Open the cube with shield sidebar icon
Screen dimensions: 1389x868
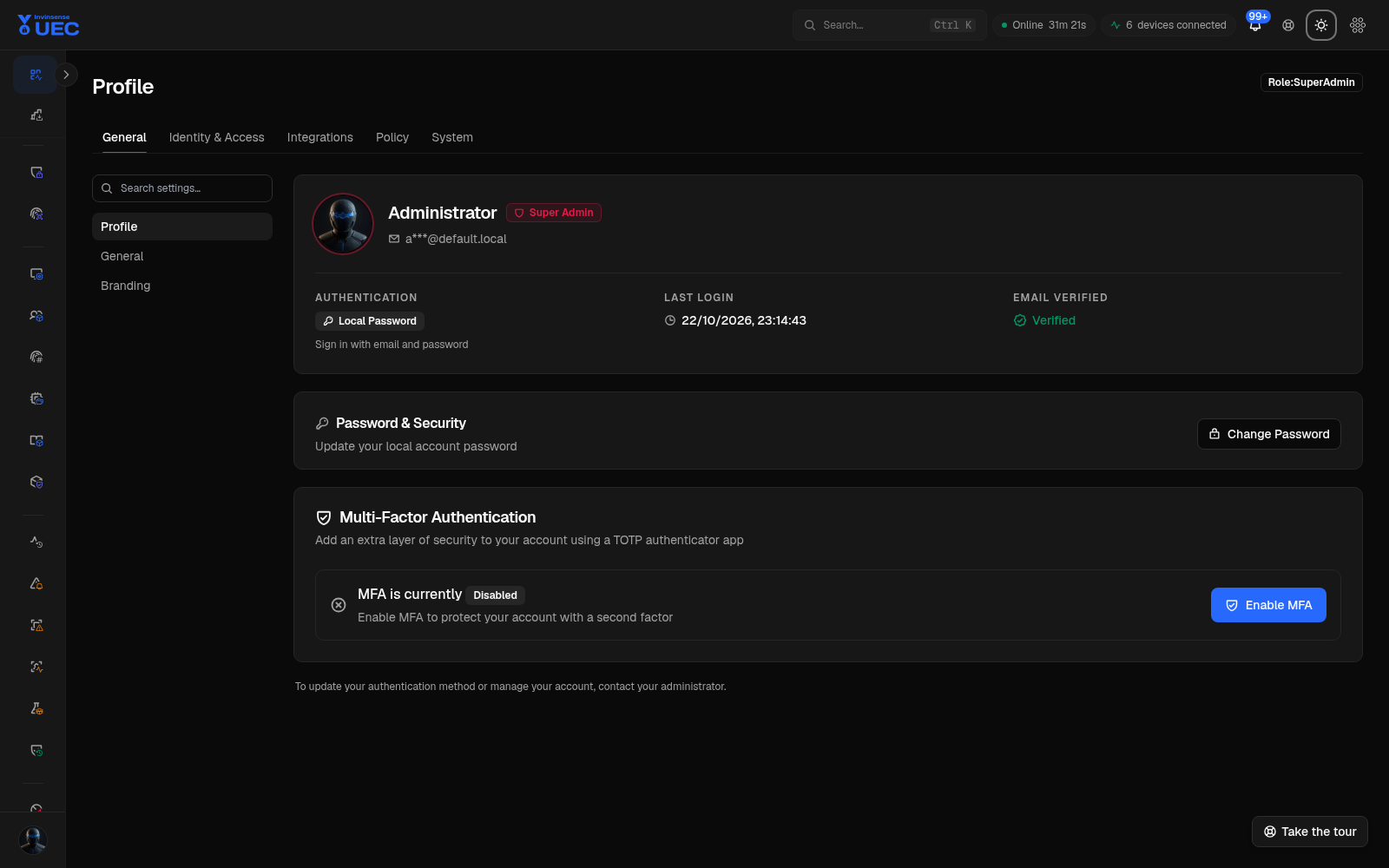pos(36,482)
